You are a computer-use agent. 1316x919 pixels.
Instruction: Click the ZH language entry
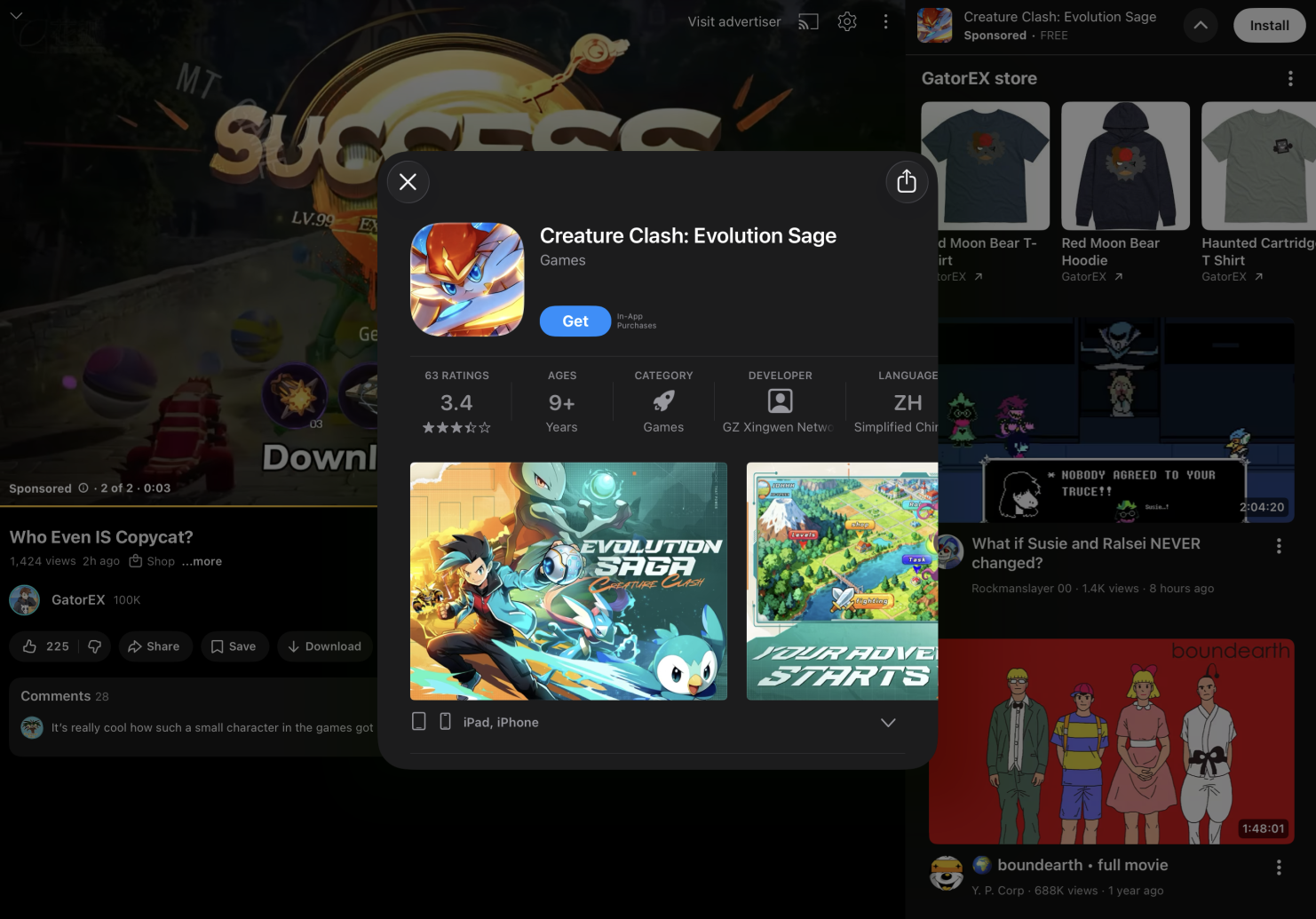908,403
